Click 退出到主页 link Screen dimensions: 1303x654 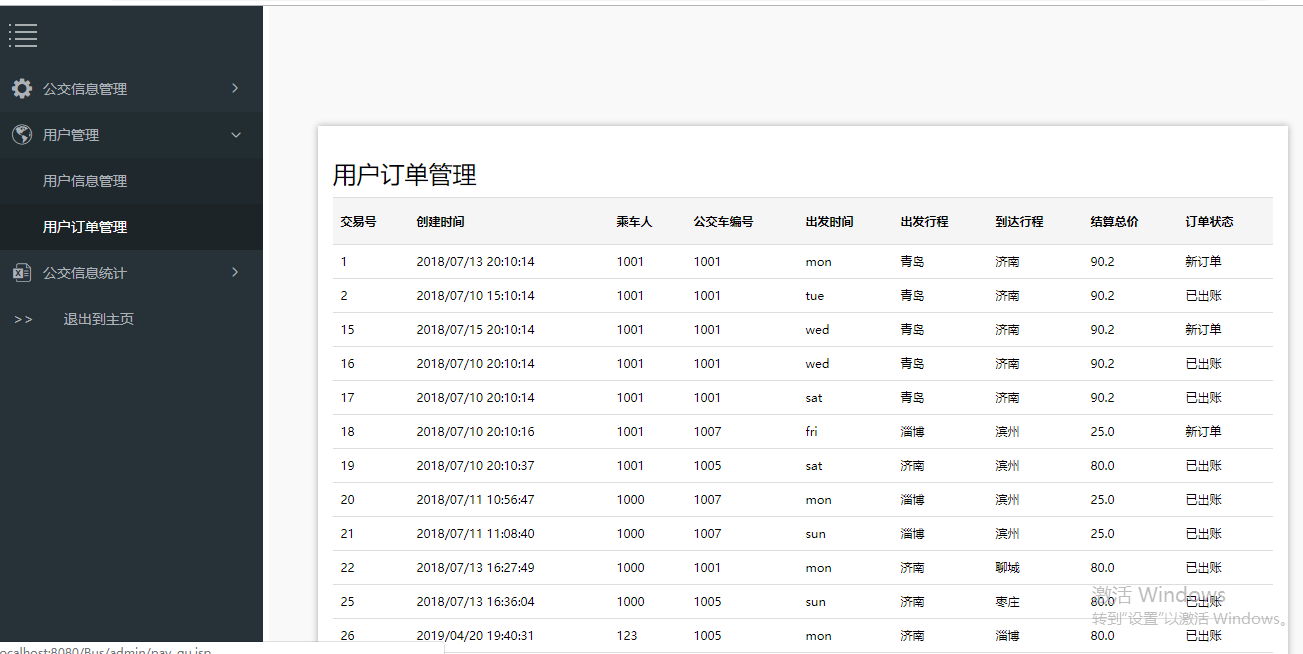pyautogui.click(x=98, y=319)
